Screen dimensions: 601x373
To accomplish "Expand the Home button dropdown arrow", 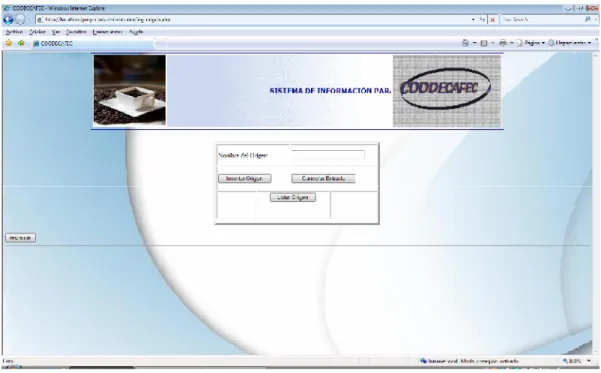I will (x=475, y=43).
